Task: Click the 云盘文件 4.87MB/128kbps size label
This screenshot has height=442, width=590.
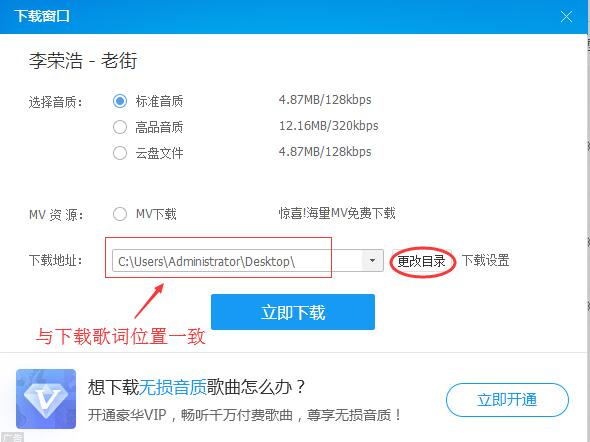Action: pos(325,152)
